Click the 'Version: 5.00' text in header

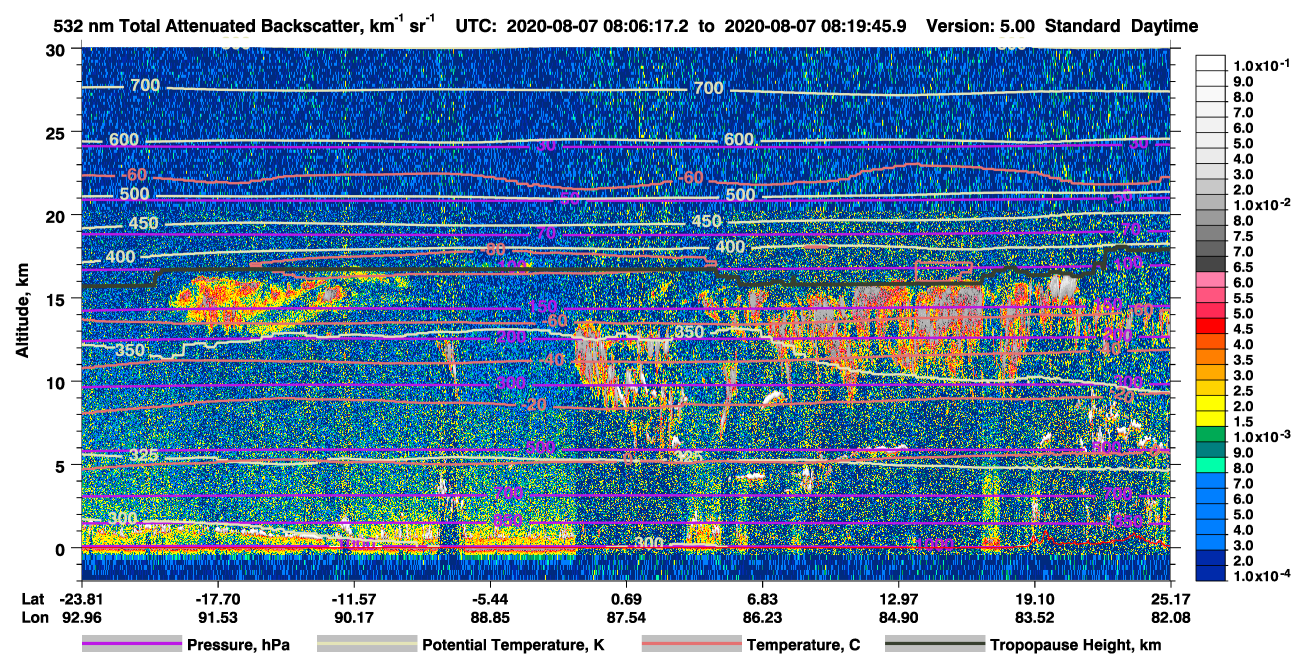coord(981,27)
